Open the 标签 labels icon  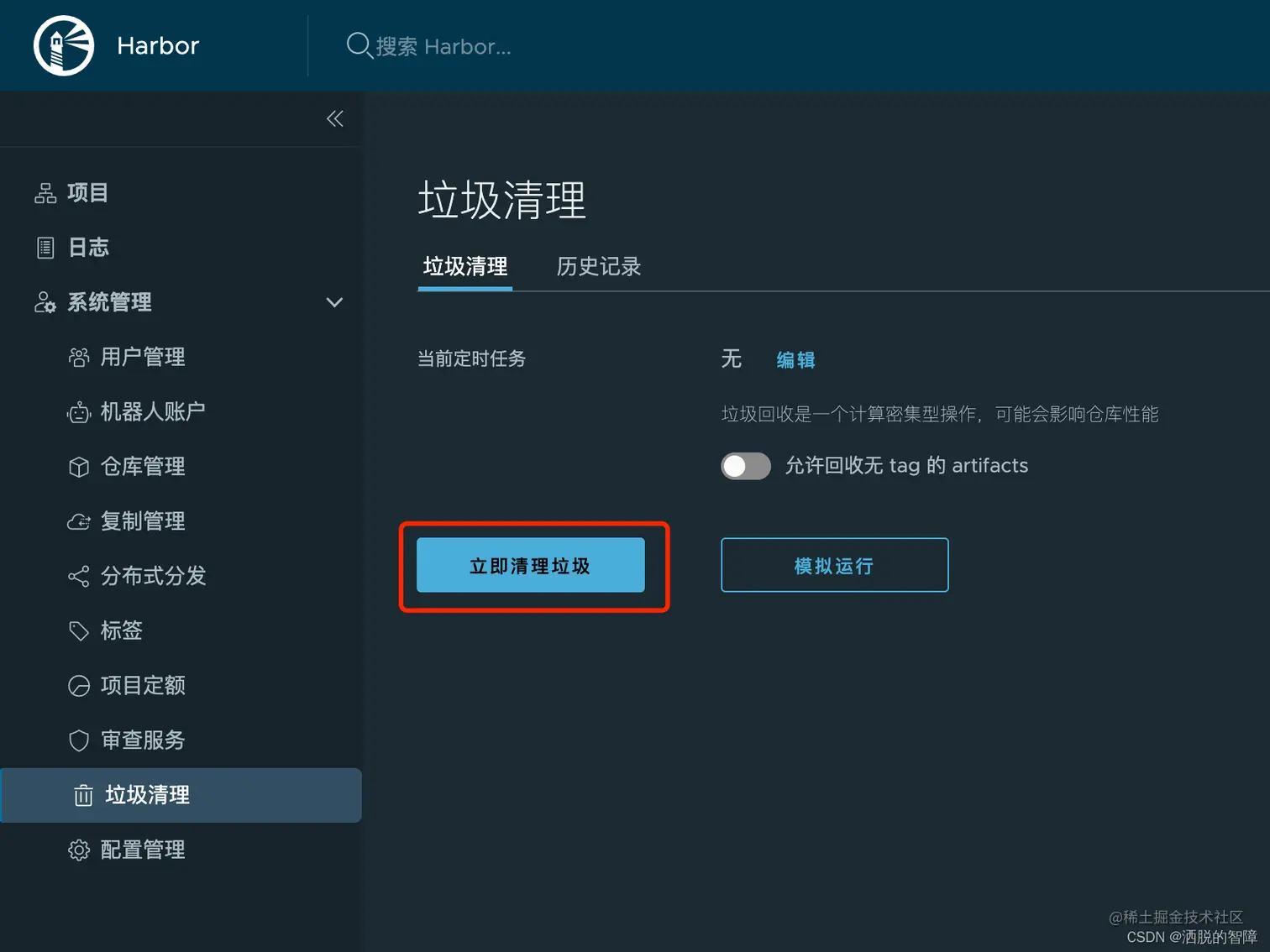(79, 630)
